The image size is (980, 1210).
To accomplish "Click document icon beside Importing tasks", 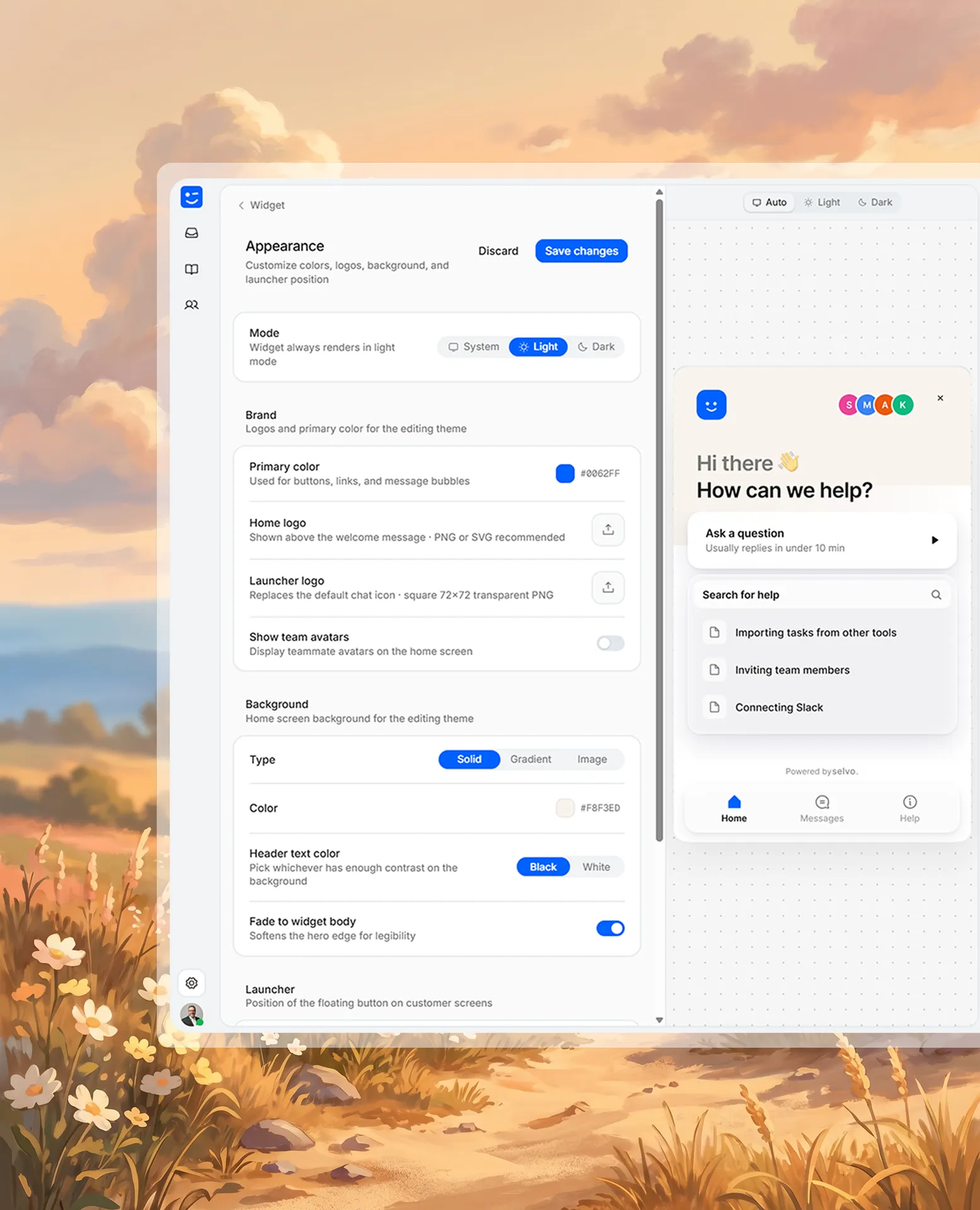I will 714,633.
